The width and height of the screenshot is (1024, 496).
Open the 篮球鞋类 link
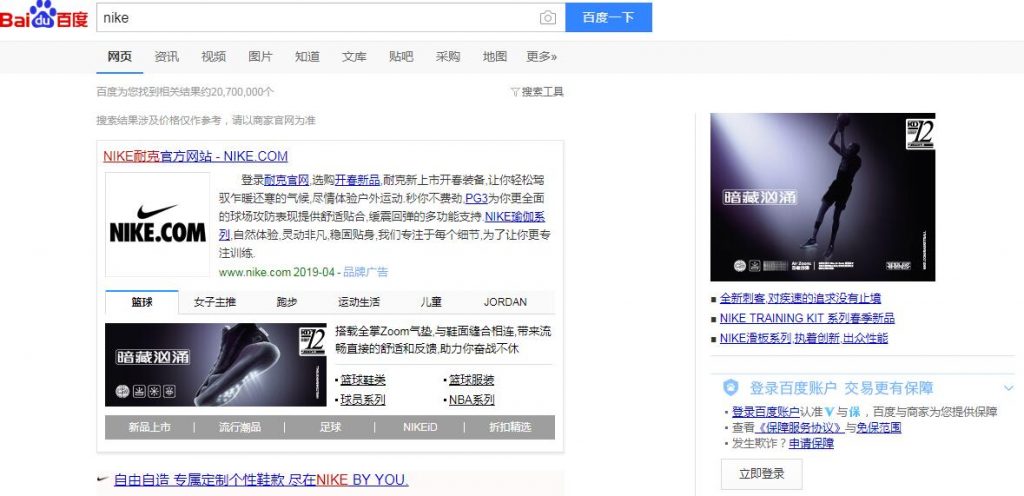[362, 380]
